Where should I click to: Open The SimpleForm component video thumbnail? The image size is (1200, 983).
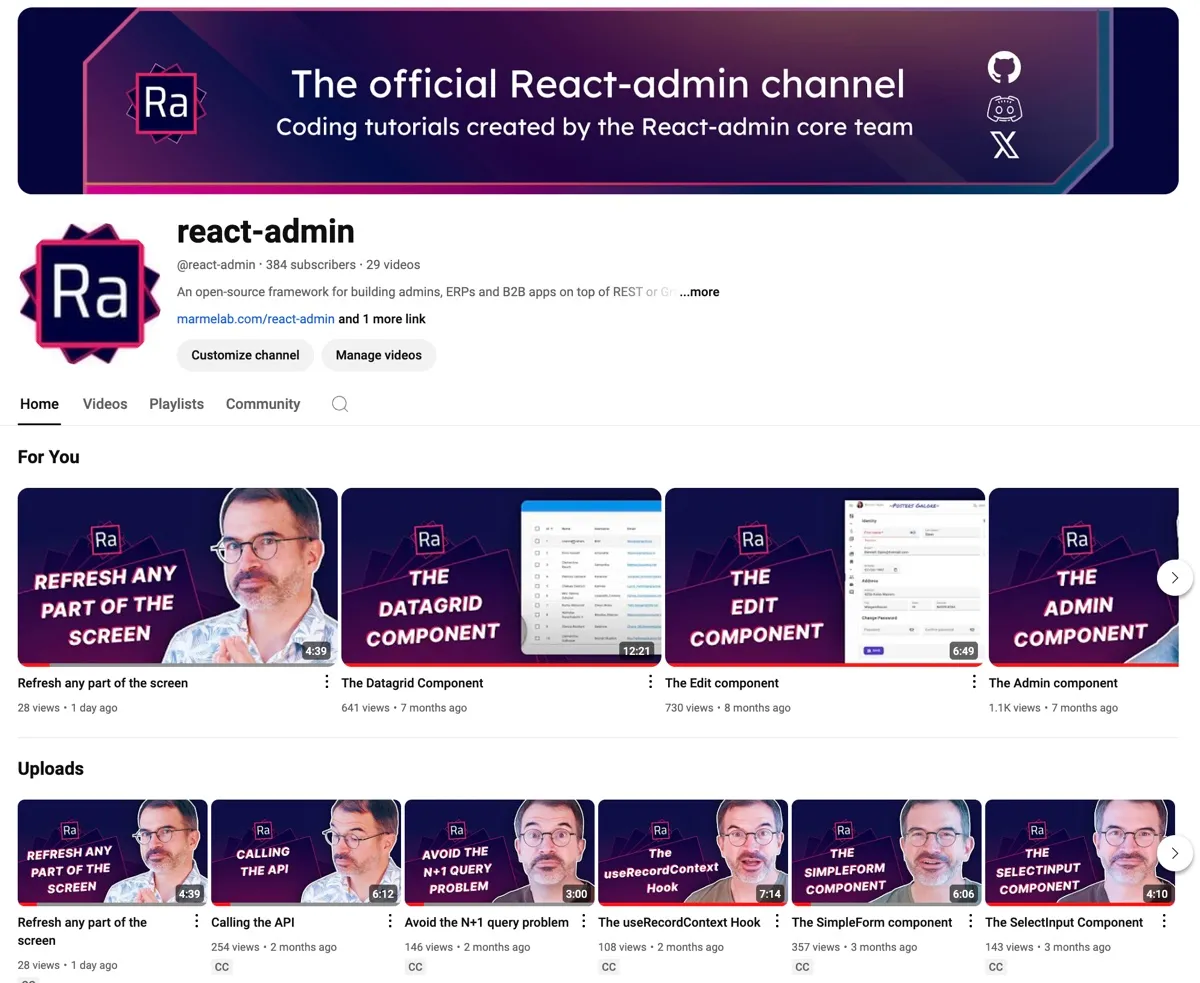click(886, 852)
